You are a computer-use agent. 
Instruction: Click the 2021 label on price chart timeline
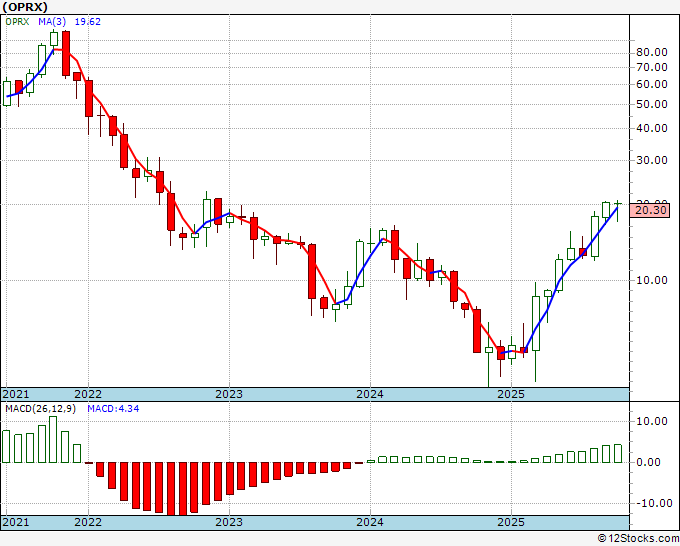[x=16, y=394]
